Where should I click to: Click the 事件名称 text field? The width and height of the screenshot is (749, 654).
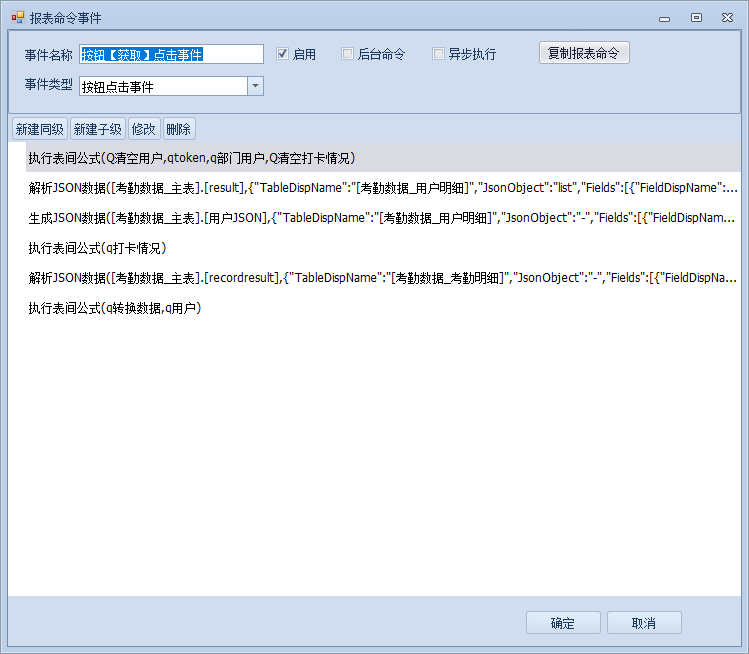(x=171, y=54)
